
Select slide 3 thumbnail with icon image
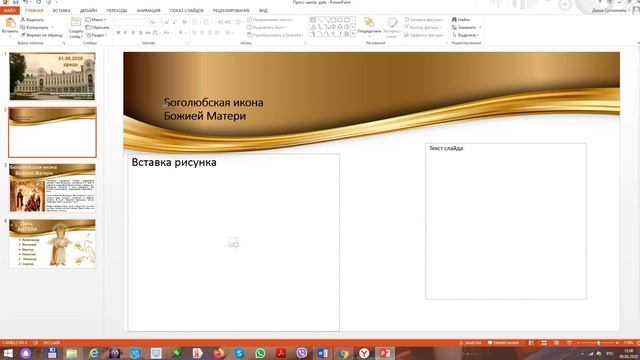click(x=52, y=188)
